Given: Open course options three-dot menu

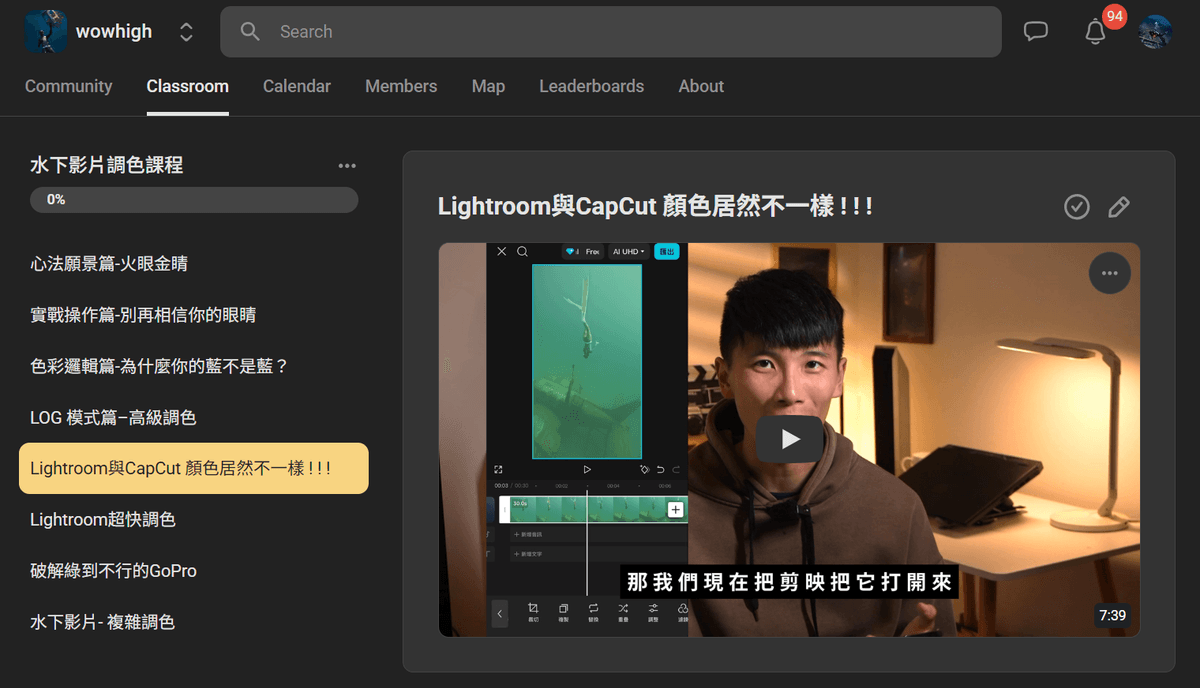Looking at the screenshot, I should pos(347,166).
